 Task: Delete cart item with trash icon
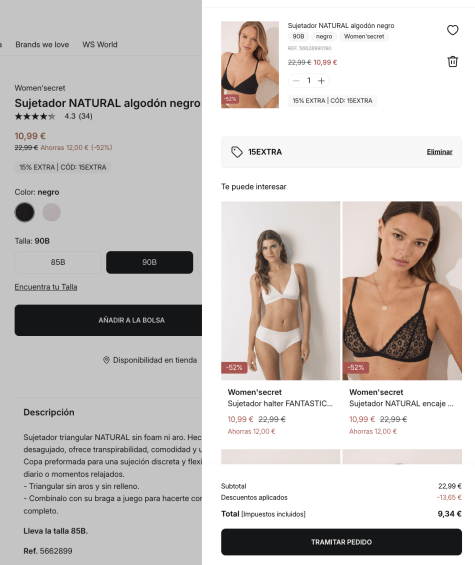point(453,62)
